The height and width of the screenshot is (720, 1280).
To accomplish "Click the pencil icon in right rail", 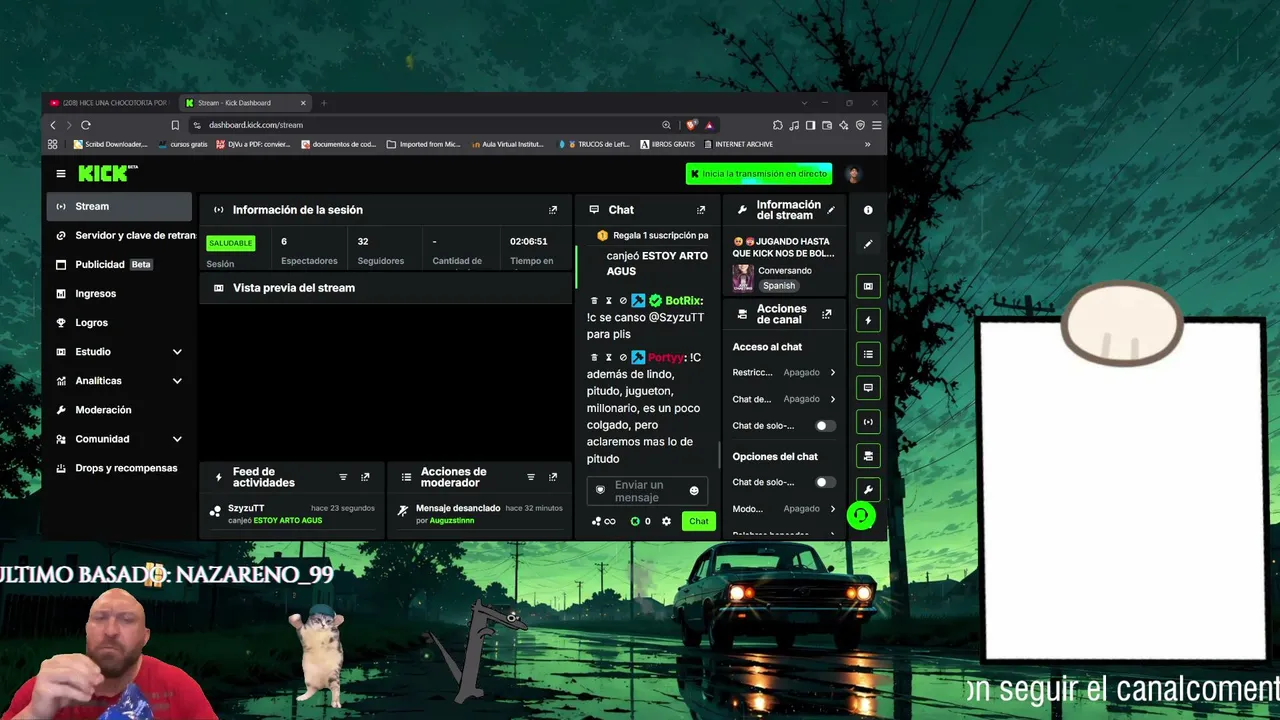I will point(868,244).
